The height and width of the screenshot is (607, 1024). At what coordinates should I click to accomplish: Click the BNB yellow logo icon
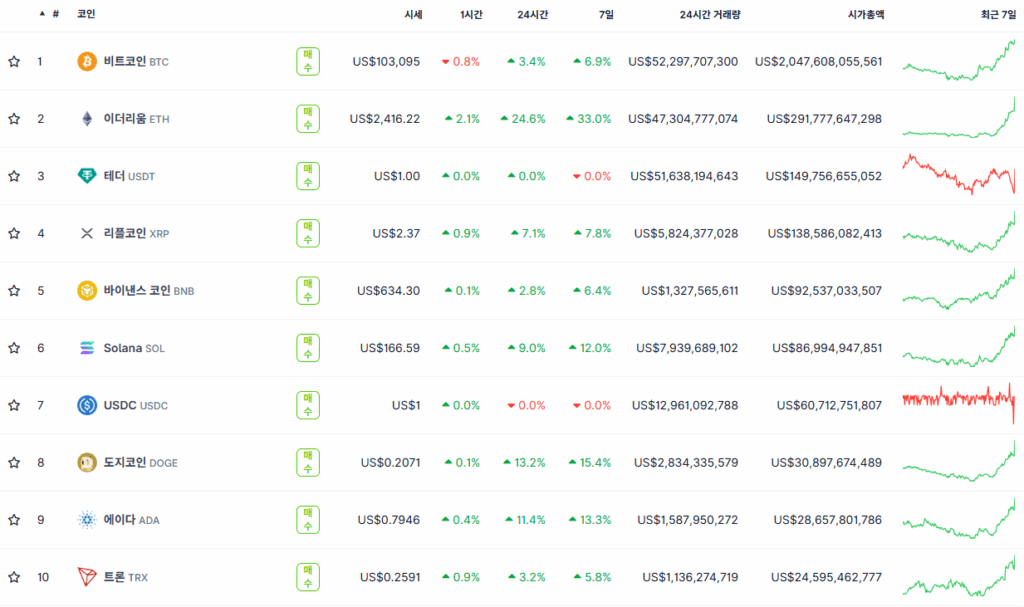87,291
